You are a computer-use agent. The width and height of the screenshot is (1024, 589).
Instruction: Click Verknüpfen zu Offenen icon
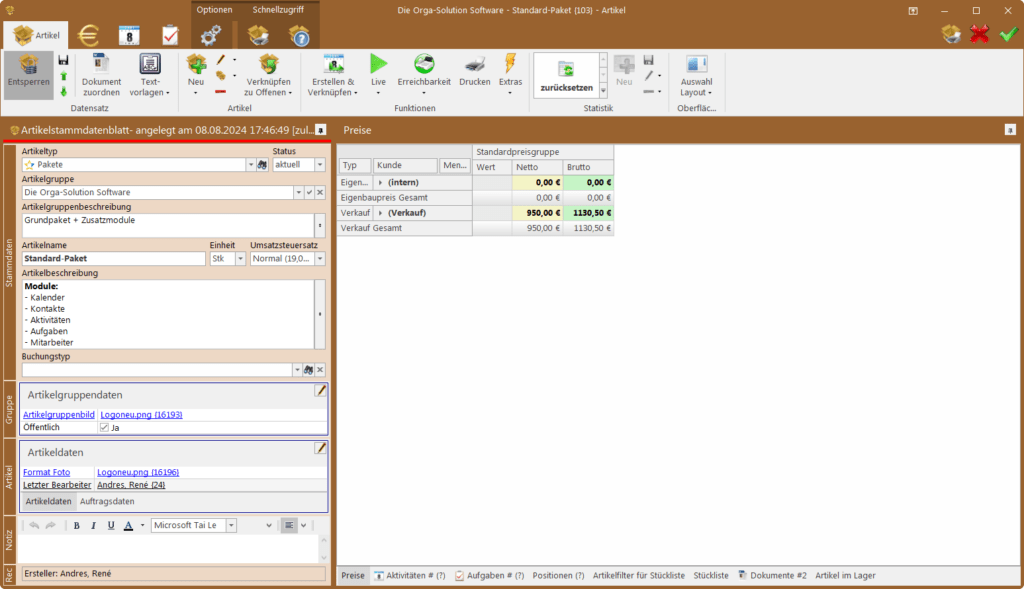(x=268, y=74)
